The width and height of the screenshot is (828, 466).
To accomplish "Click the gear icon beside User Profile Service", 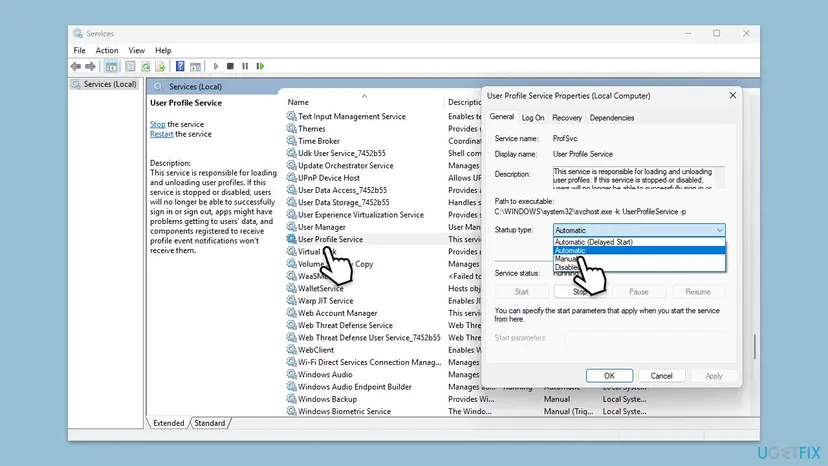I will pos(291,239).
